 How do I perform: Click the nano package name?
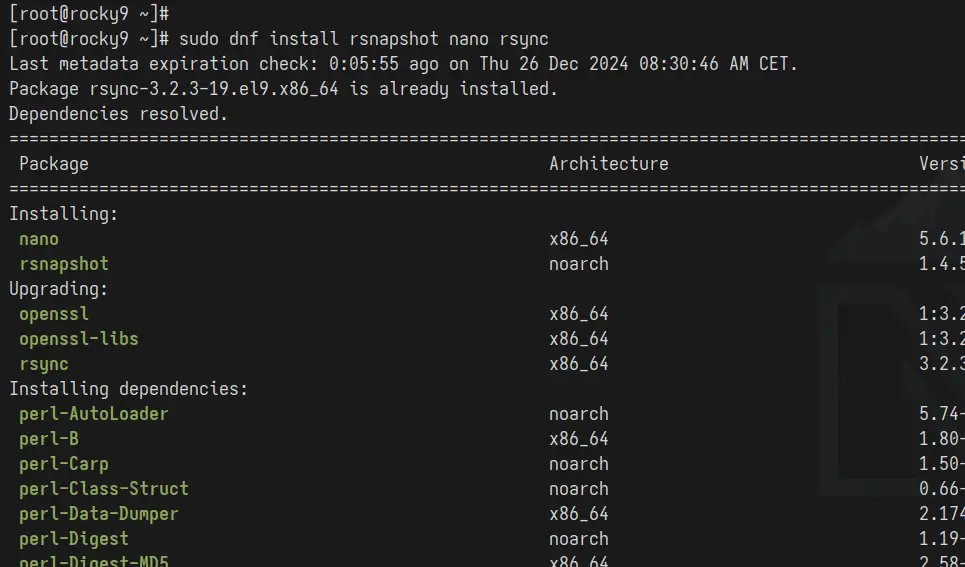(39, 239)
